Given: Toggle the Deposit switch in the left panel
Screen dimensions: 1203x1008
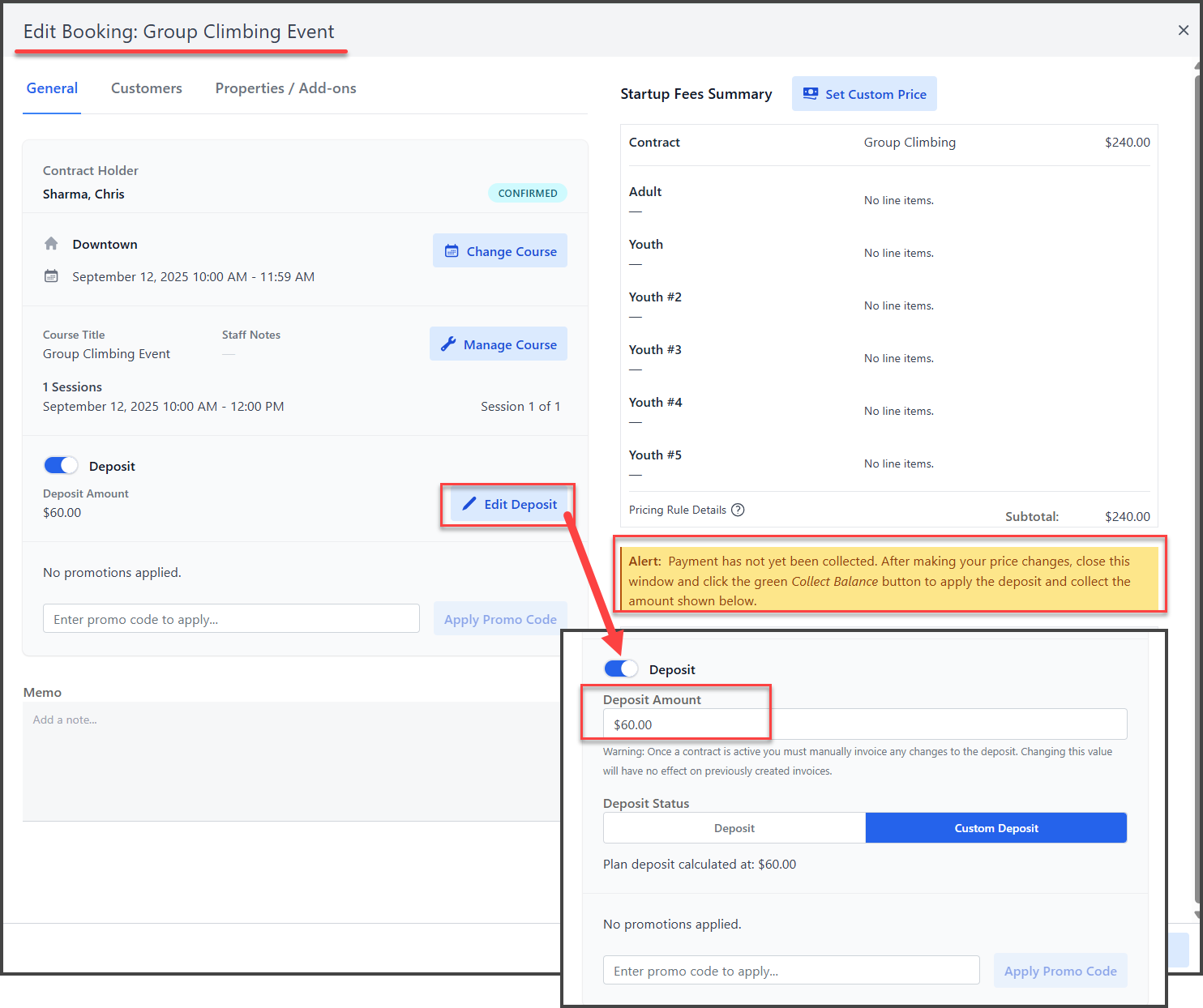Looking at the screenshot, I should tap(61, 465).
